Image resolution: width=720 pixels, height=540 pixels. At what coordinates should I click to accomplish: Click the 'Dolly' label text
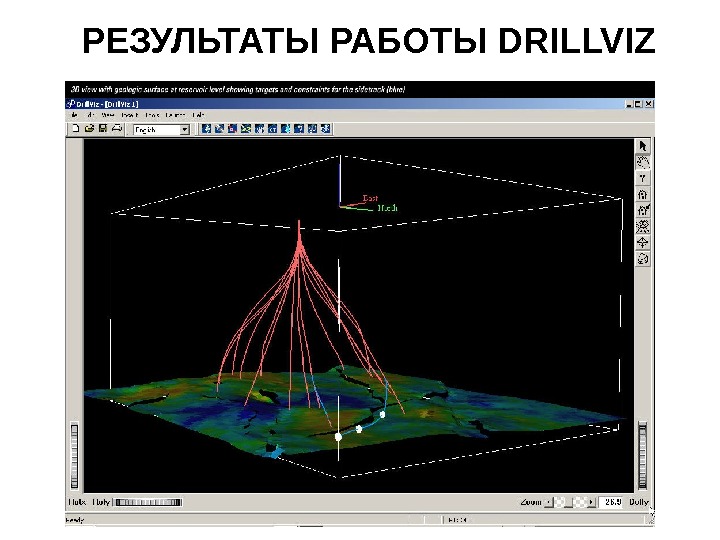pyautogui.click(x=639, y=502)
